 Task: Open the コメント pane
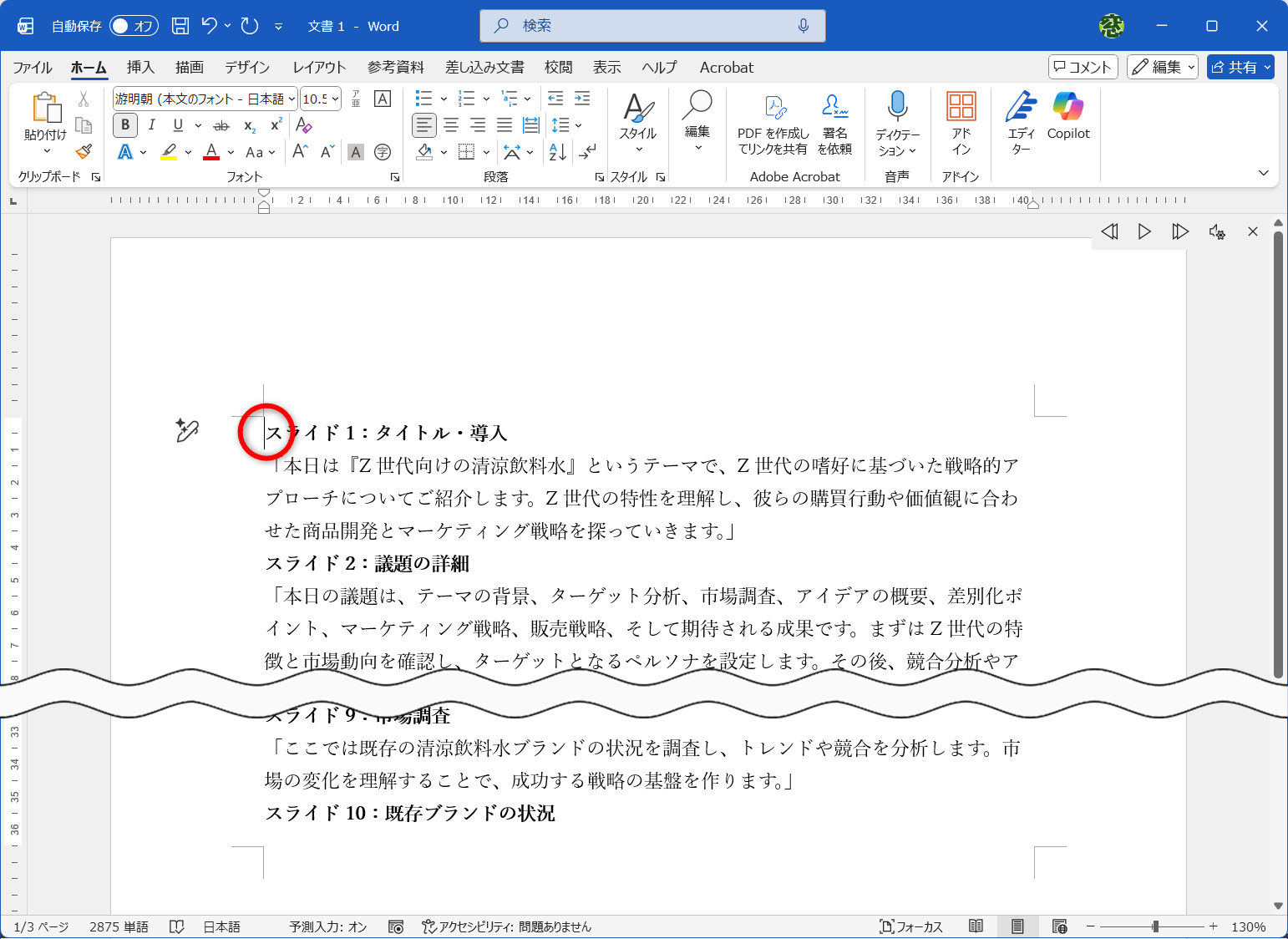click(1083, 67)
